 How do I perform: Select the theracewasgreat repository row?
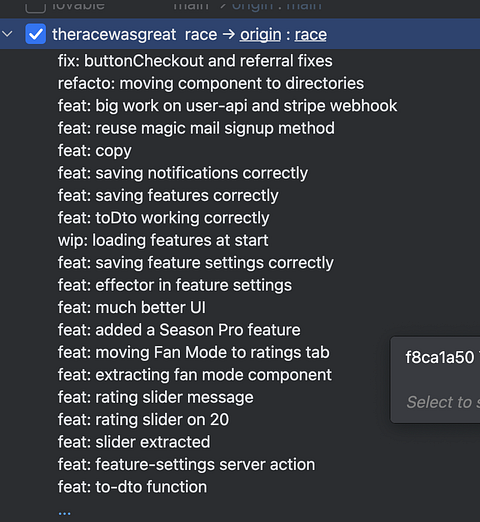pos(240,34)
